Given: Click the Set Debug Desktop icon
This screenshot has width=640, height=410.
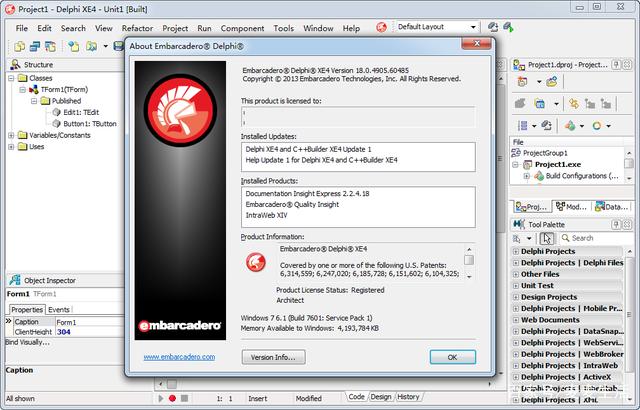Looking at the screenshot, I should click(x=508, y=27).
